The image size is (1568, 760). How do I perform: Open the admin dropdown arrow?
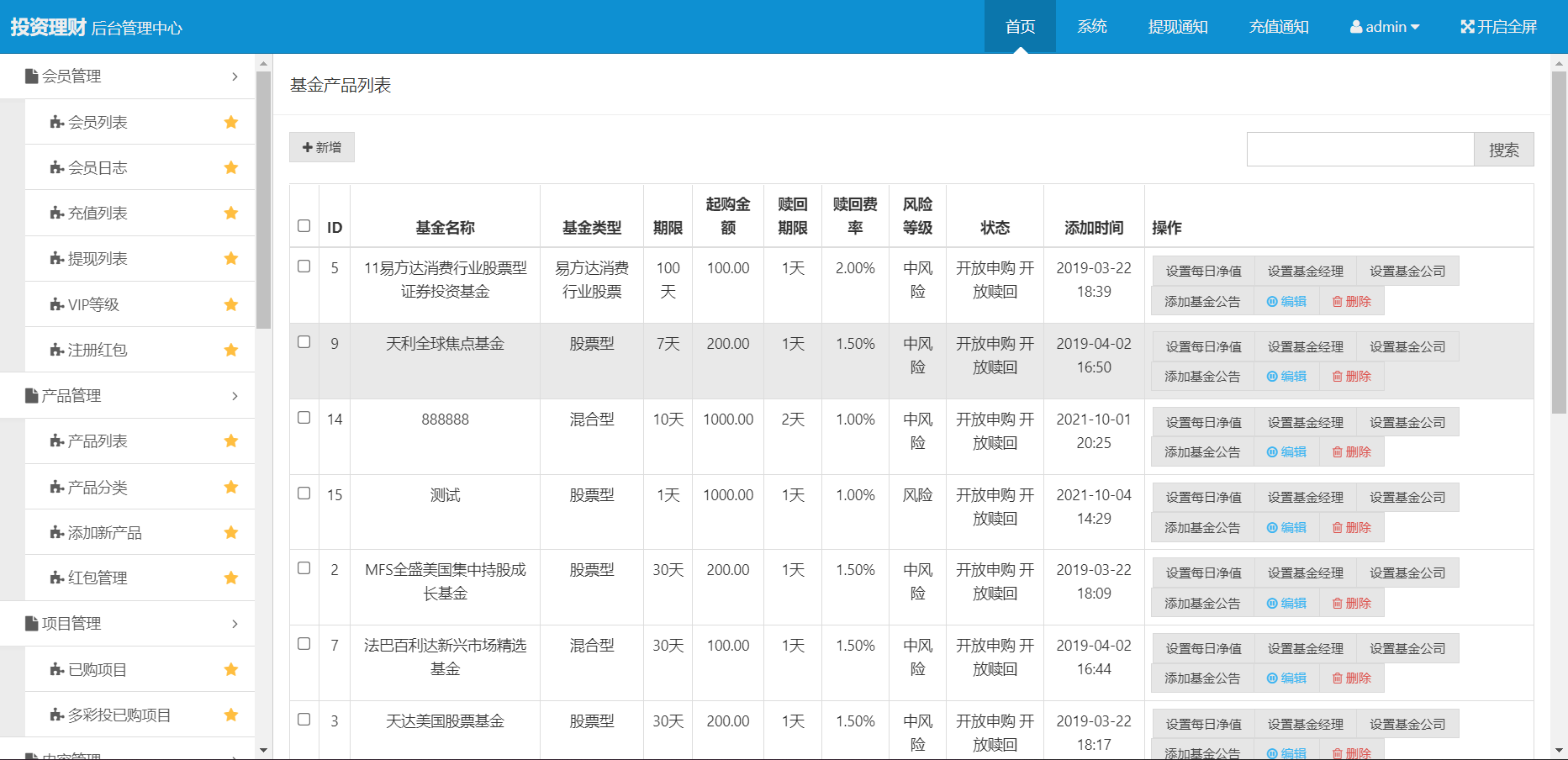pyautogui.click(x=1415, y=27)
